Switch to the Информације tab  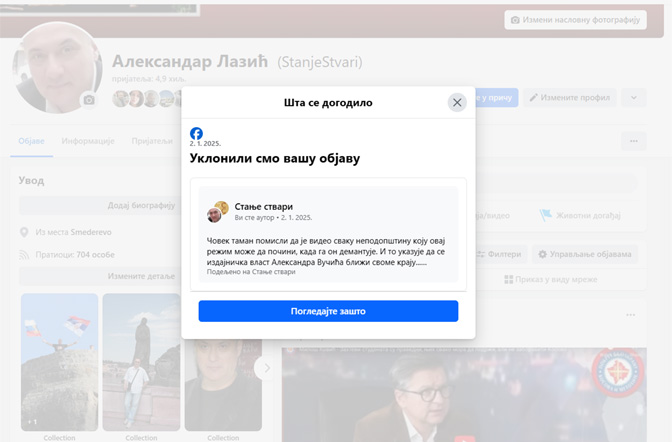(x=89, y=141)
